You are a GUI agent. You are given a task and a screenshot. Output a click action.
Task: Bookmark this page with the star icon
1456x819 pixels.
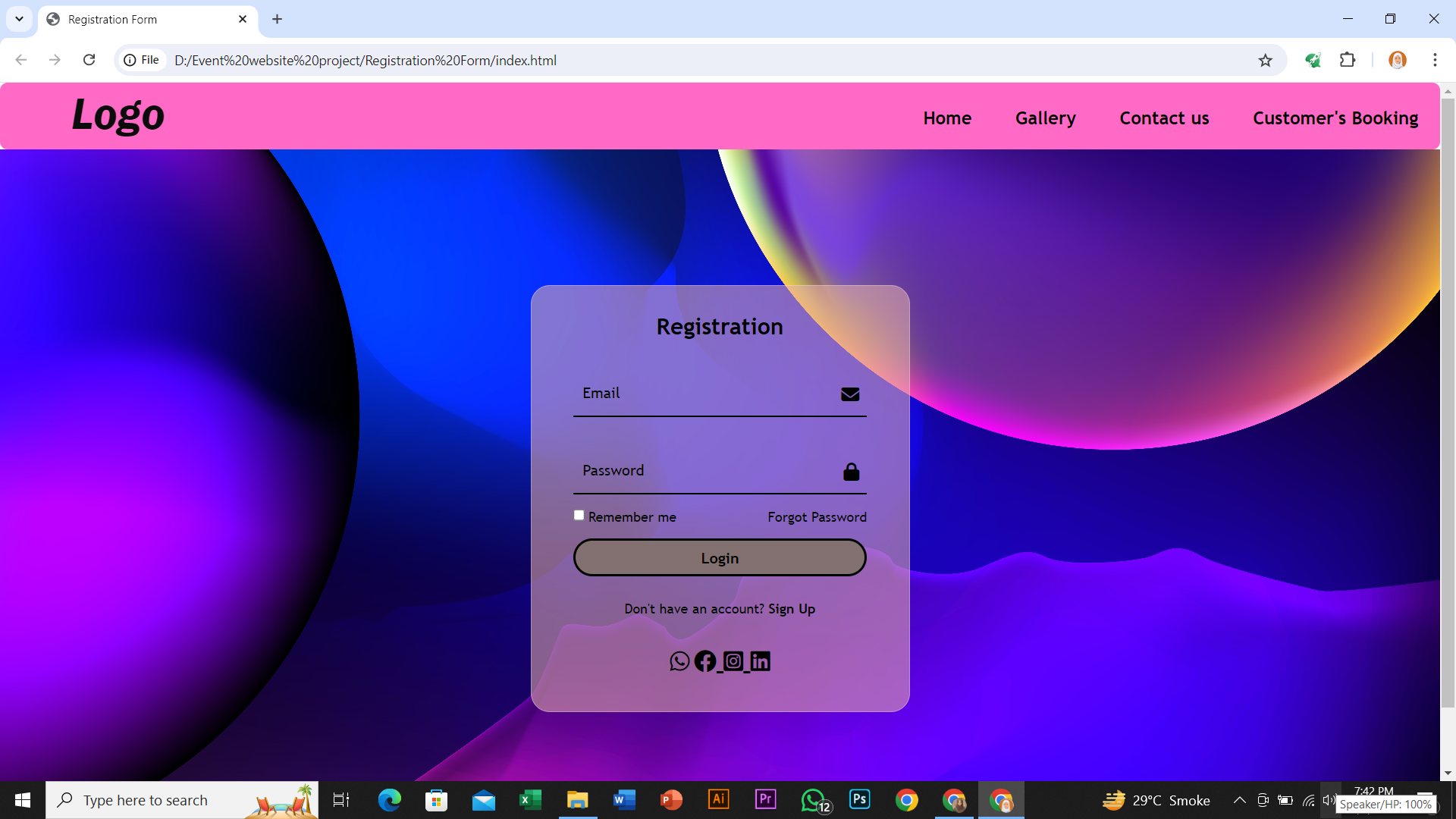(1265, 60)
